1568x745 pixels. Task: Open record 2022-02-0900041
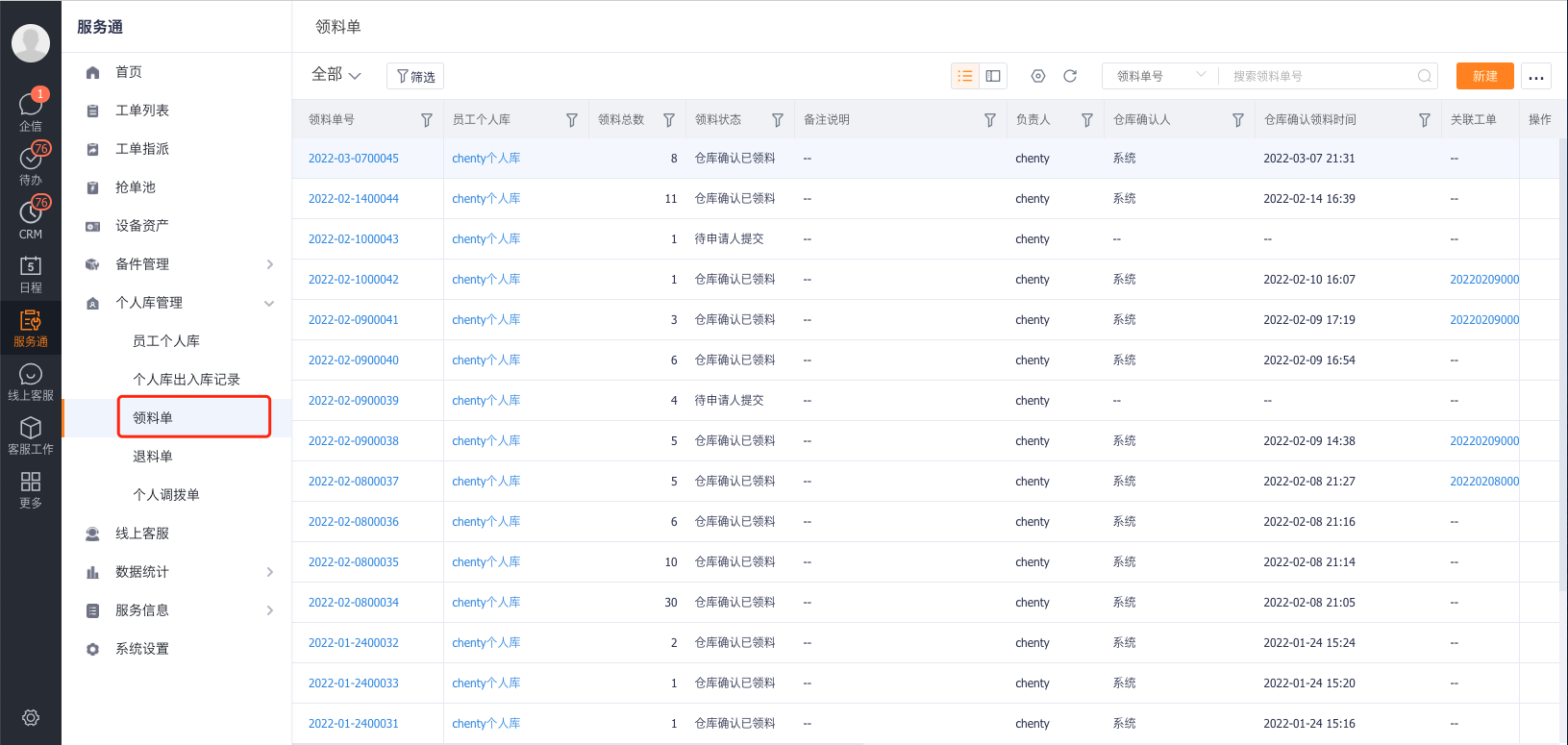[x=354, y=320]
